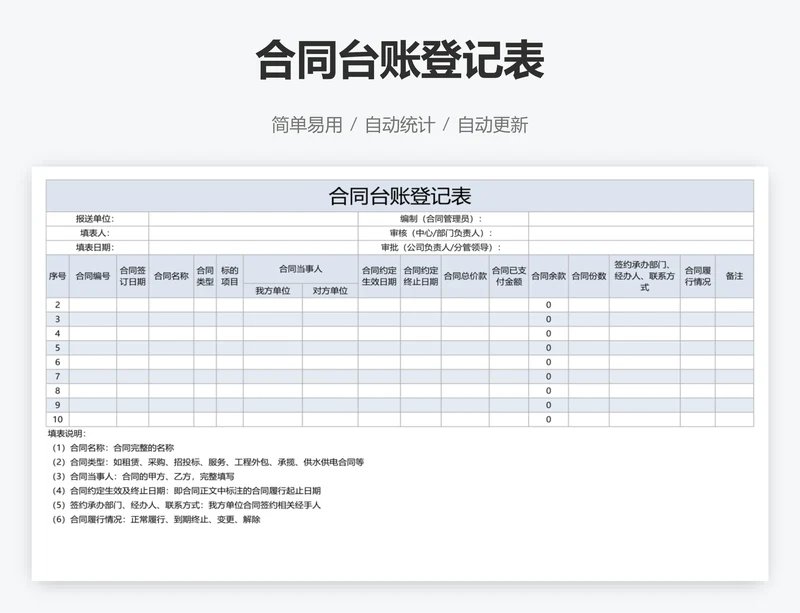Click the 合同余款 value 0 in row 5
The image size is (800, 613).
pos(548,348)
